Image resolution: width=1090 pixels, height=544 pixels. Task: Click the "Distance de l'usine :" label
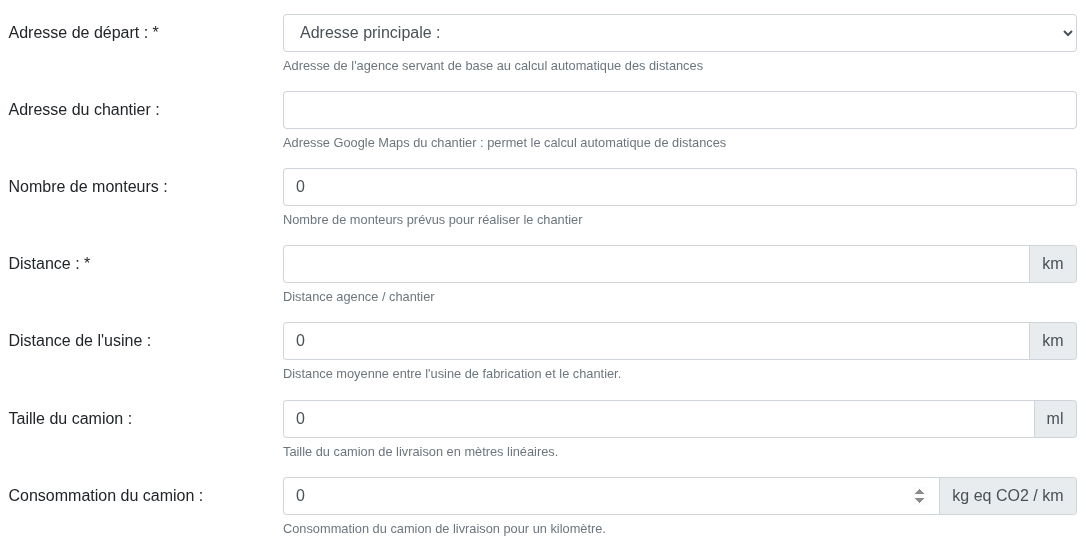click(80, 341)
